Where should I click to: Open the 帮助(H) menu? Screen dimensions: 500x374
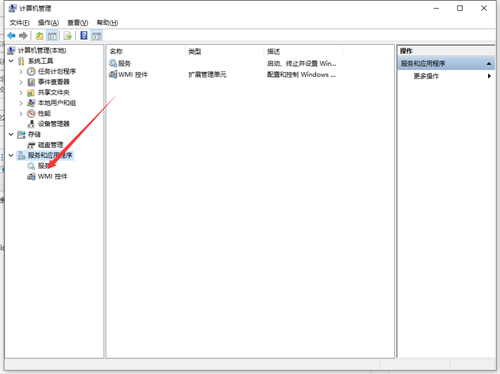(107, 23)
